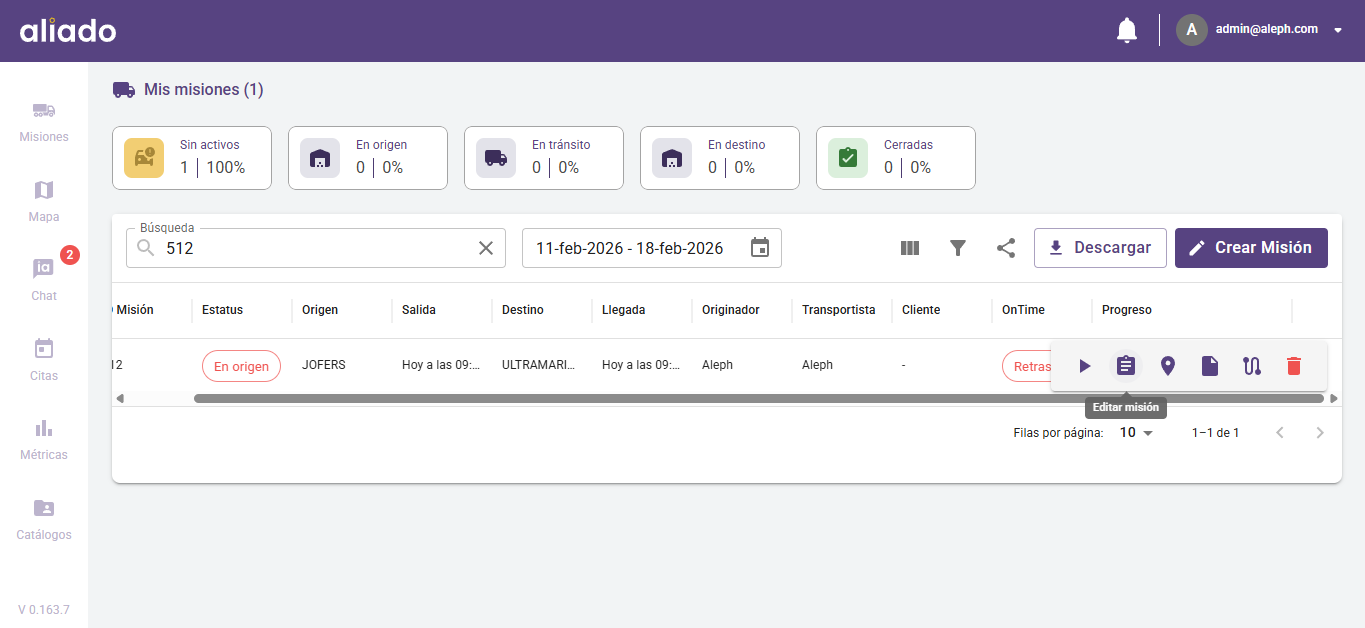Open the mission document icon
The width and height of the screenshot is (1365, 628).
pos(1210,366)
